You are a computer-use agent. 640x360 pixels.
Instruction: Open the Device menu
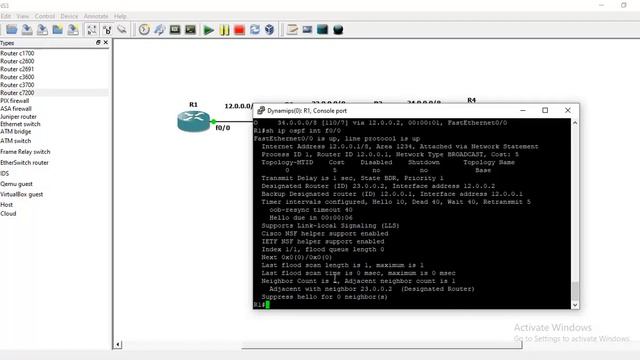pos(69,16)
